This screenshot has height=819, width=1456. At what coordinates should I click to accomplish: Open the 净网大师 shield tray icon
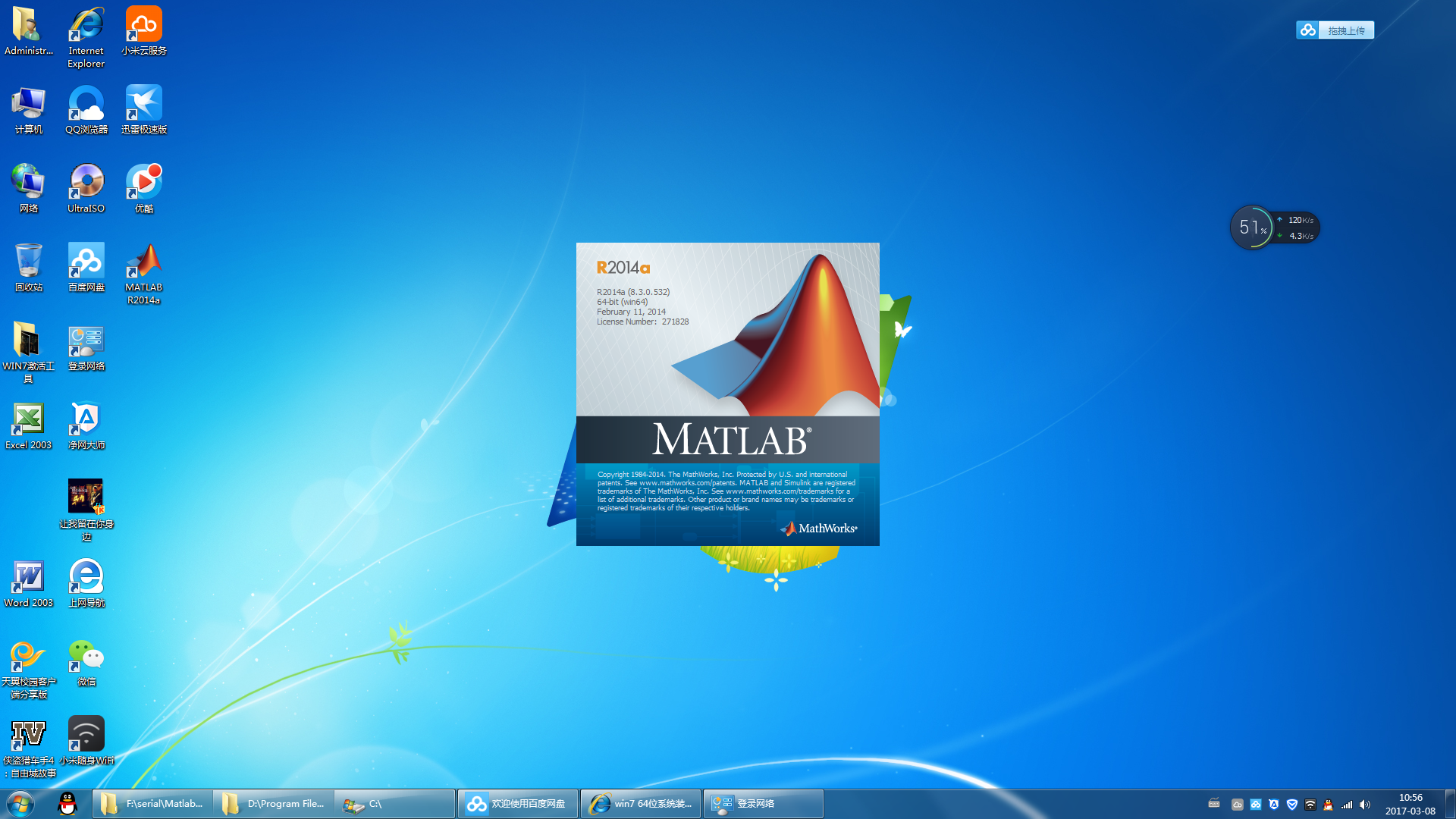[x=1274, y=805]
